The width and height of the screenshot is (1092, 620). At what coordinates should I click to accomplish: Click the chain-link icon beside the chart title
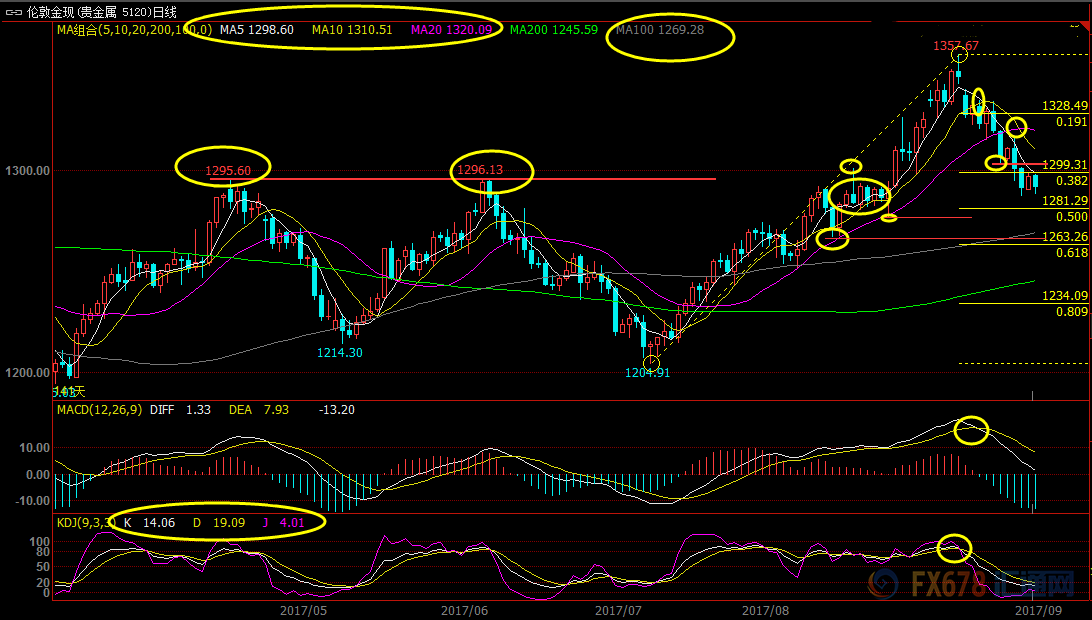(x=12, y=12)
